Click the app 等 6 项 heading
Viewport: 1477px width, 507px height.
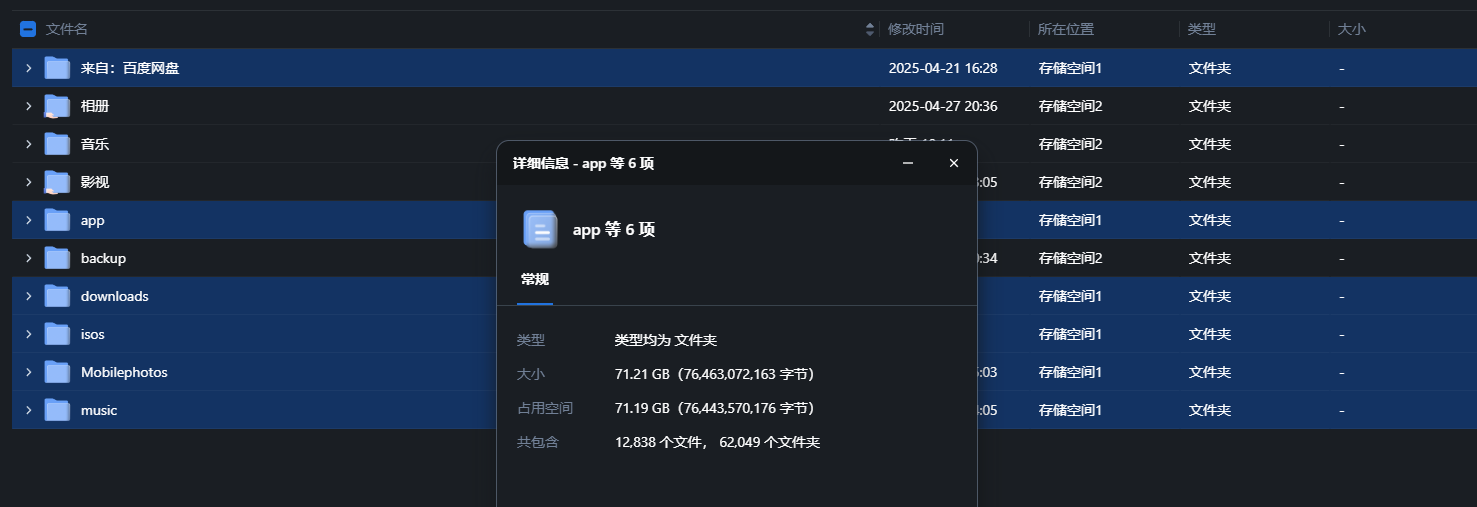click(x=614, y=229)
